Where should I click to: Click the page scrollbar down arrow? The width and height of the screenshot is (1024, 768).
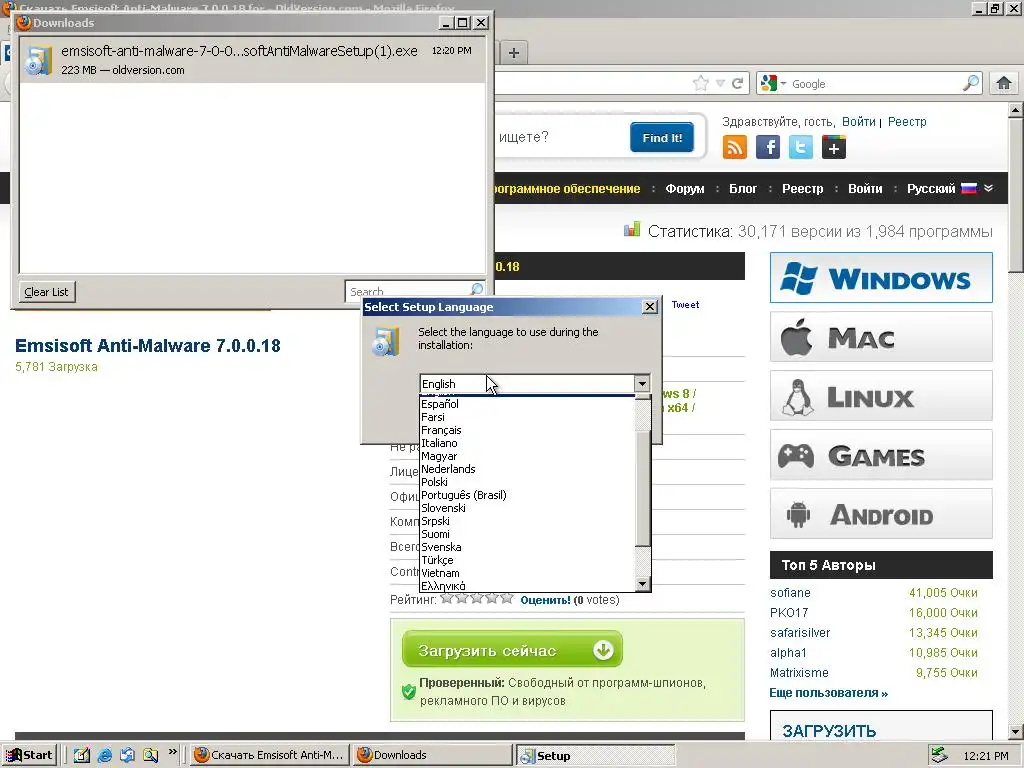pyautogui.click(x=1016, y=731)
